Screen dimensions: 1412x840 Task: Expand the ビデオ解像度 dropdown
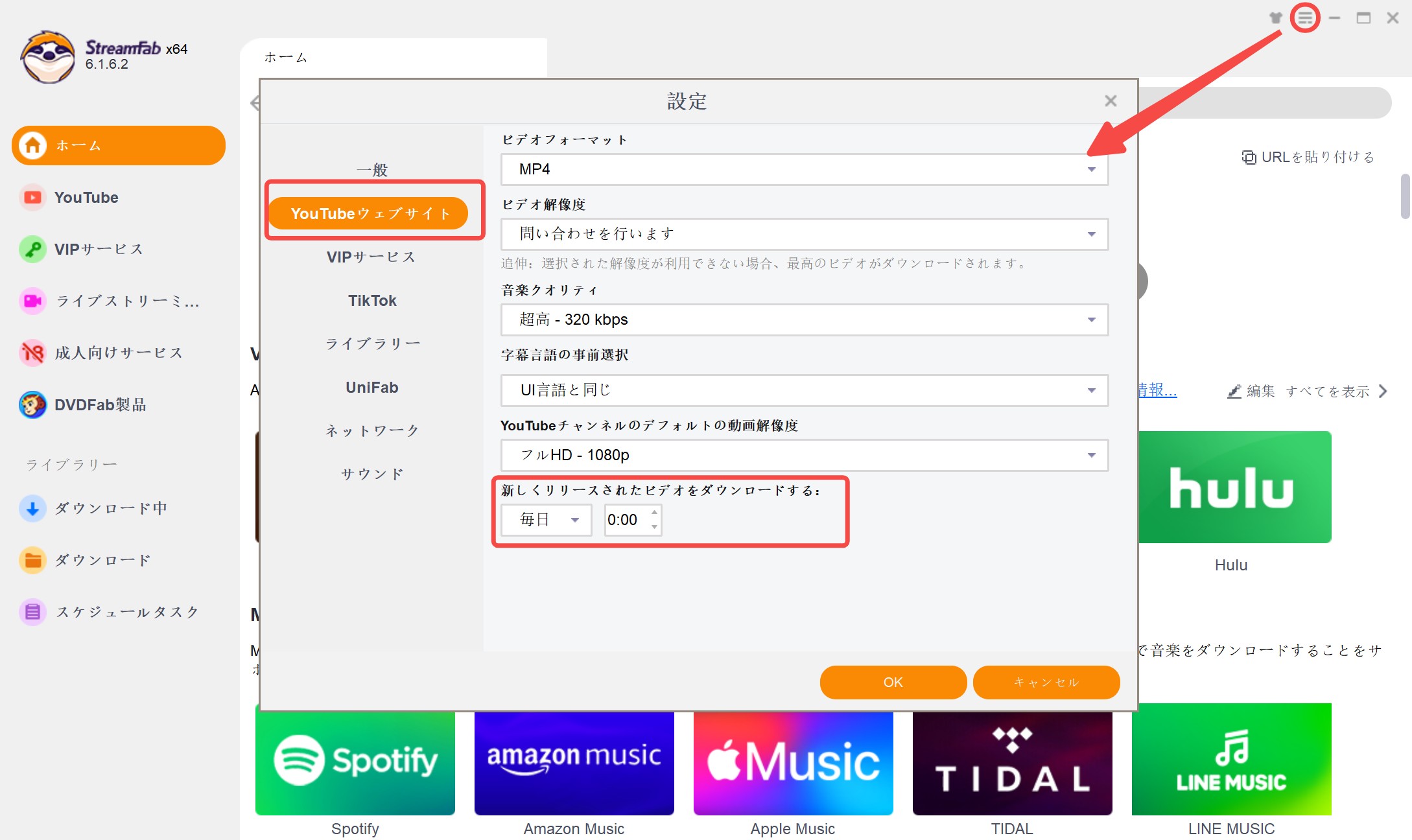point(805,234)
